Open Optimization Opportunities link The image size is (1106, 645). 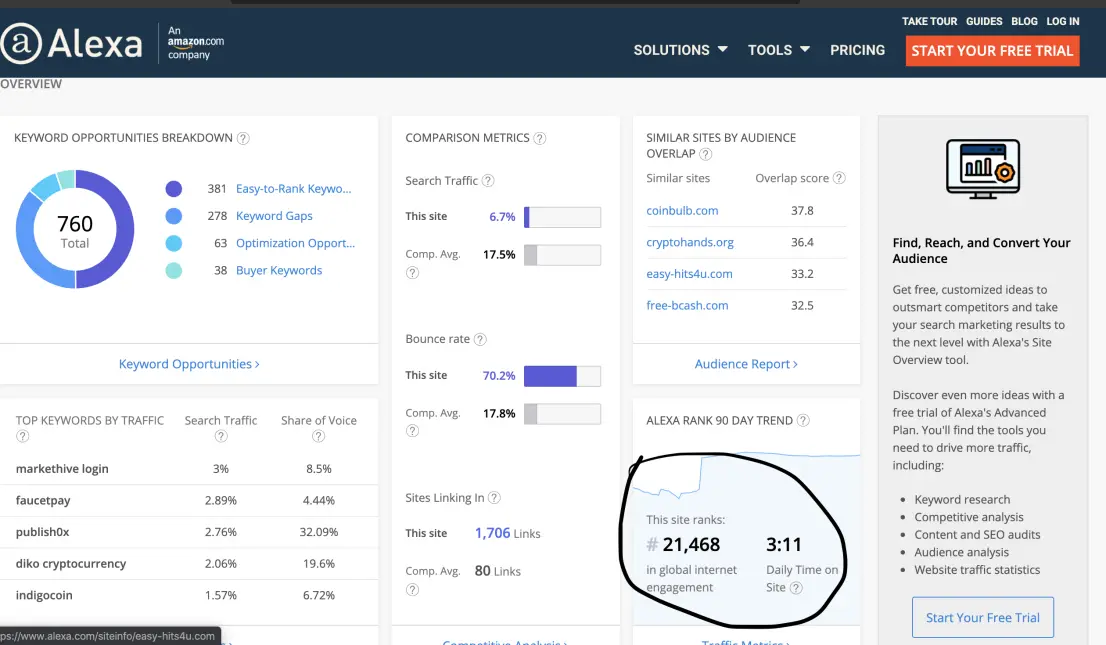pos(295,243)
